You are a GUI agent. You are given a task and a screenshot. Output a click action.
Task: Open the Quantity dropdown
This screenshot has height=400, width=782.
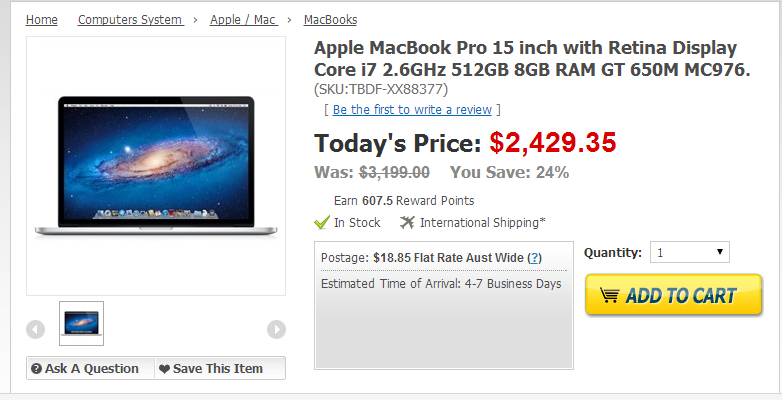pyautogui.click(x=690, y=252)
